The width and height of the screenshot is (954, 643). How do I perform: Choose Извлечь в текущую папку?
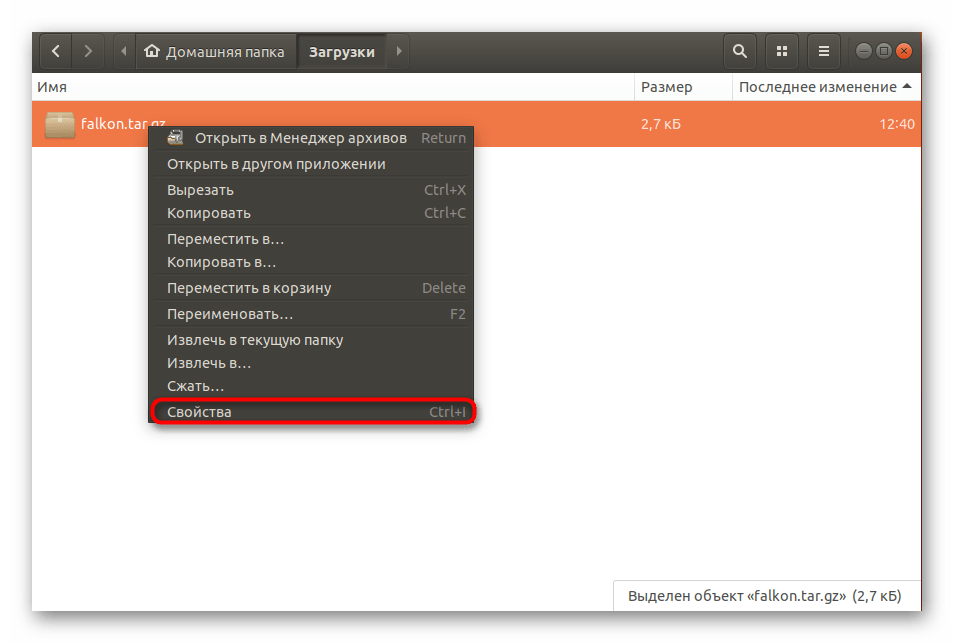pos(255,340)
